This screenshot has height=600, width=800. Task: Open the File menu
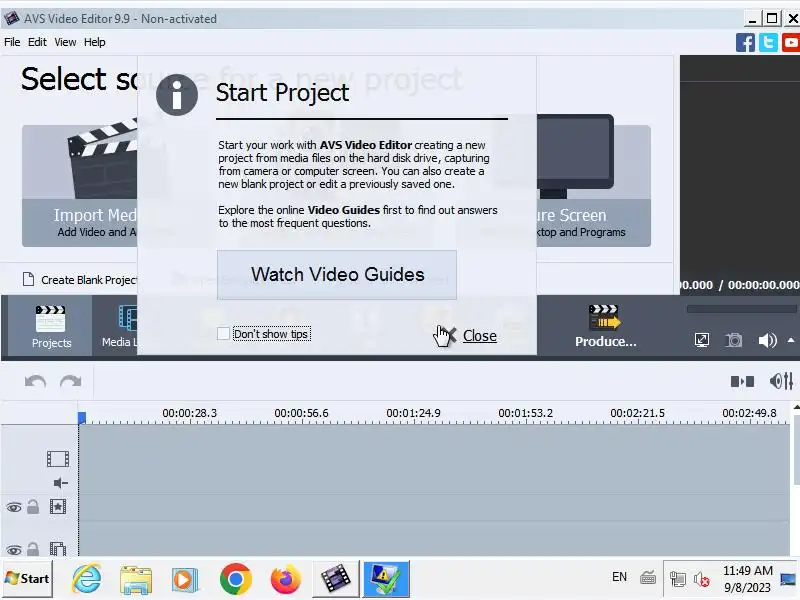(x=12, y=42)
